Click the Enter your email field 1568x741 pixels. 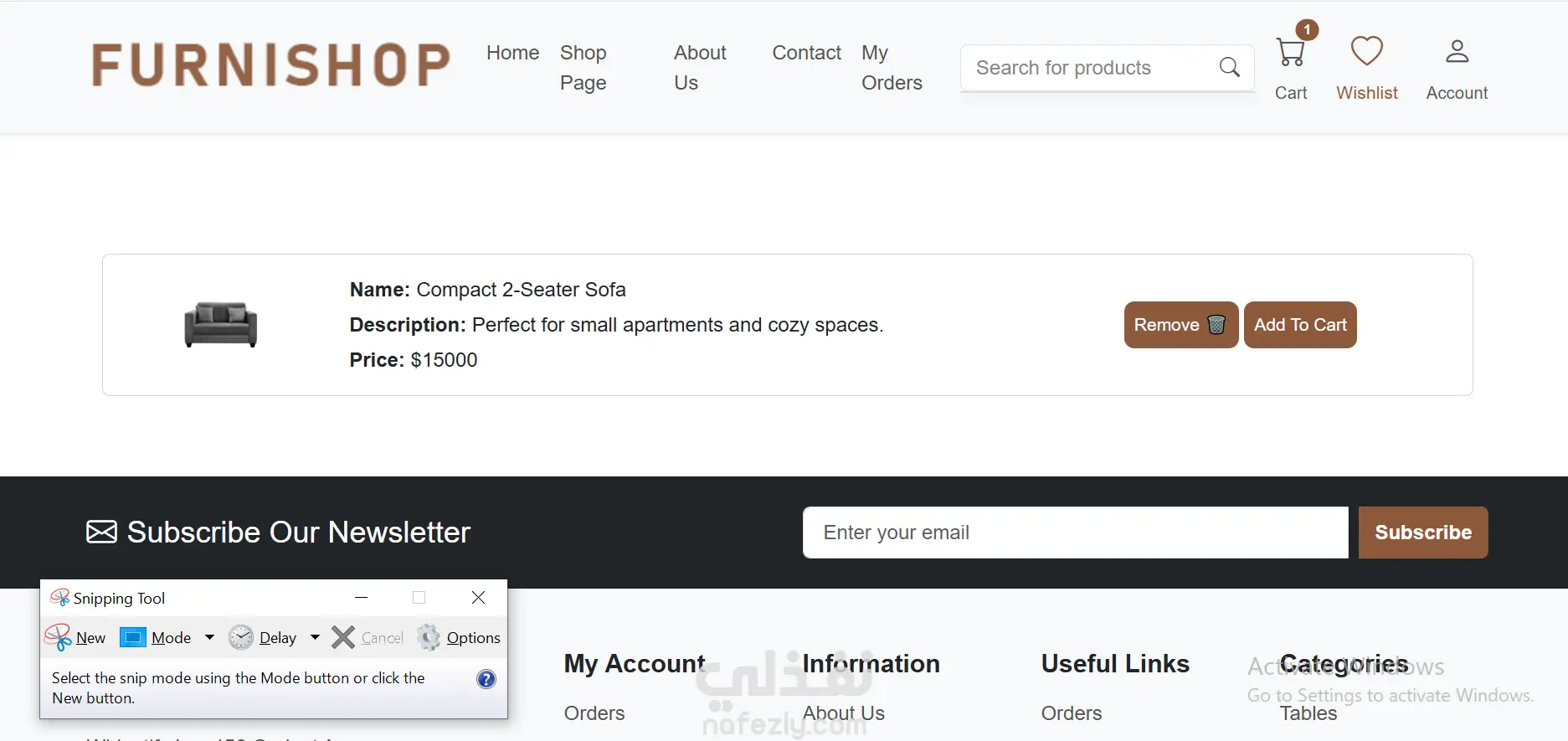tap(1075, 533)
